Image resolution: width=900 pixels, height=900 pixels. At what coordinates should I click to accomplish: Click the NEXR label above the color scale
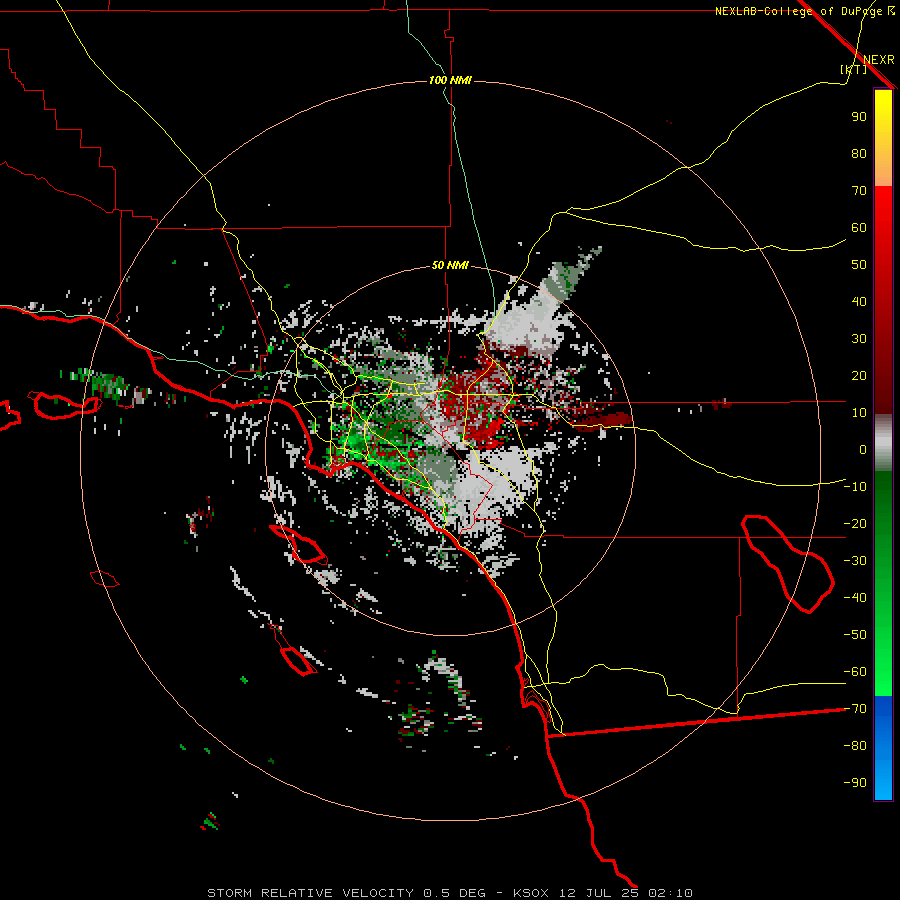[x=879, y=60]
